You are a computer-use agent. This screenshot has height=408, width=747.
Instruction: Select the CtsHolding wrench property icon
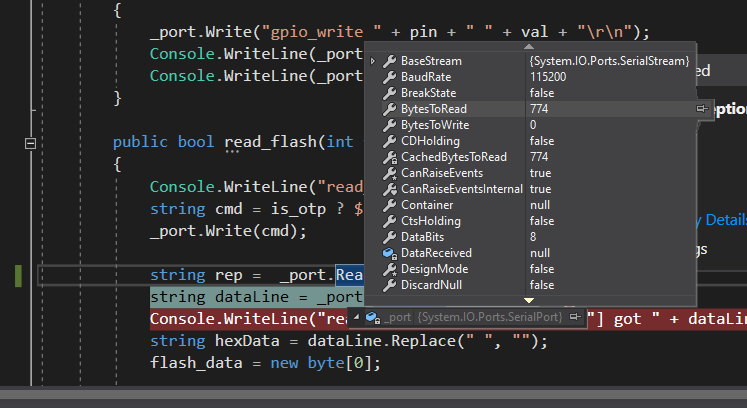click(390, 221)
